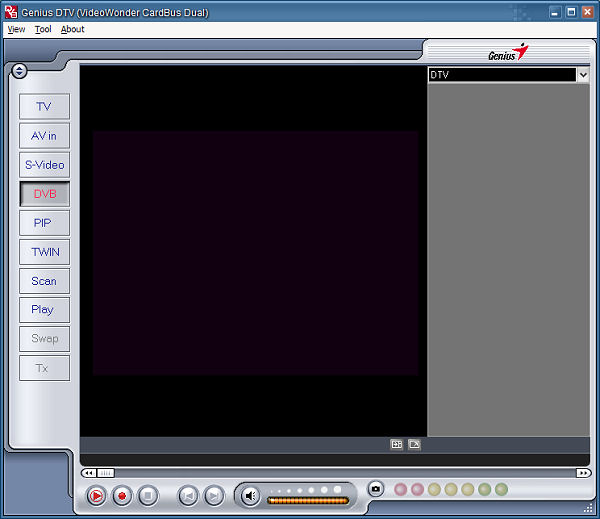Click the seek bar rewind arrow at left

point(89,473)
